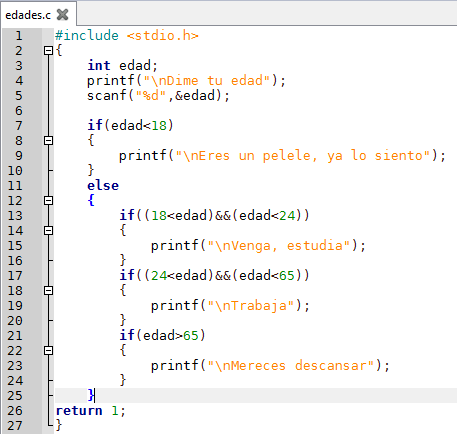Click the return 1; statement
This screenshot has width=457, height=434.
[x=90, y=411]
